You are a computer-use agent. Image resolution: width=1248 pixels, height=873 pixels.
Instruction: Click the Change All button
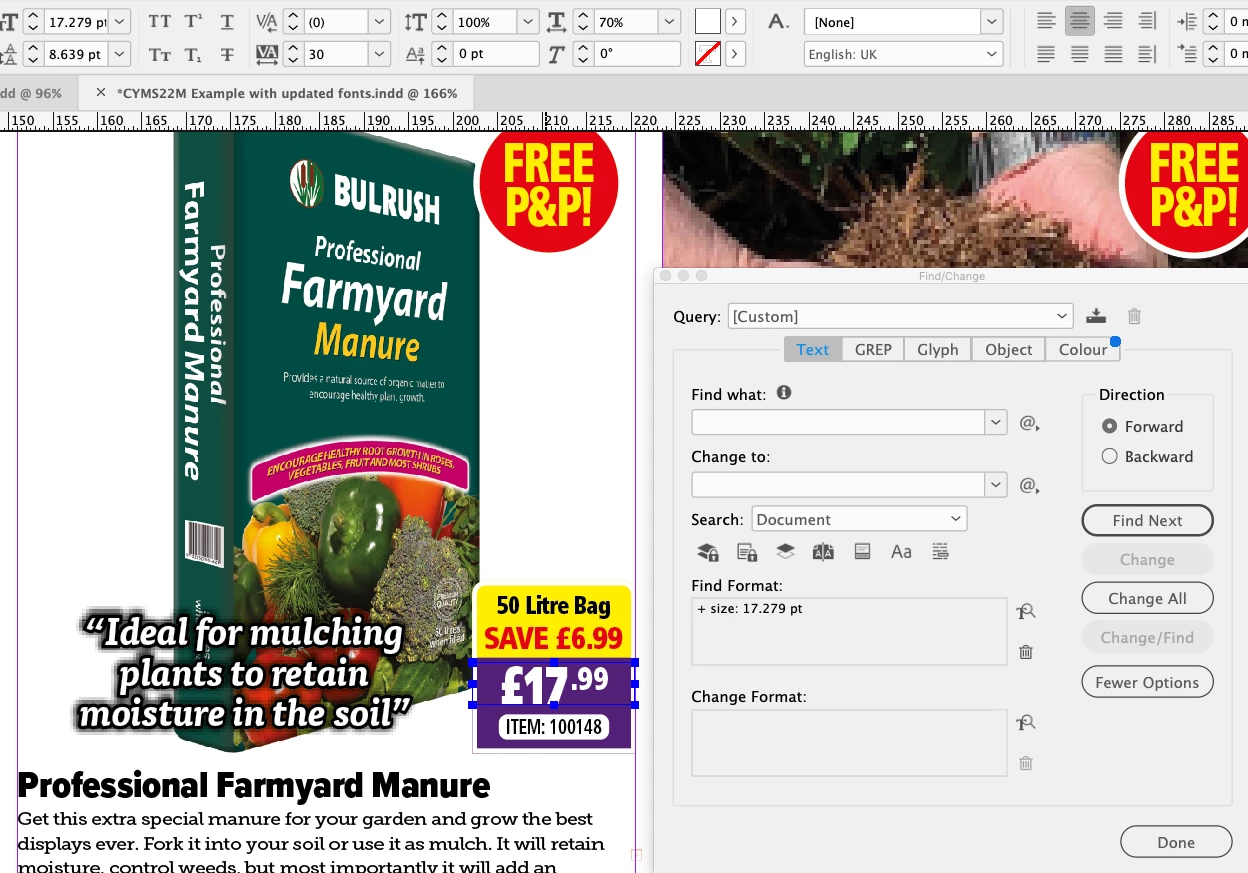1147,598
